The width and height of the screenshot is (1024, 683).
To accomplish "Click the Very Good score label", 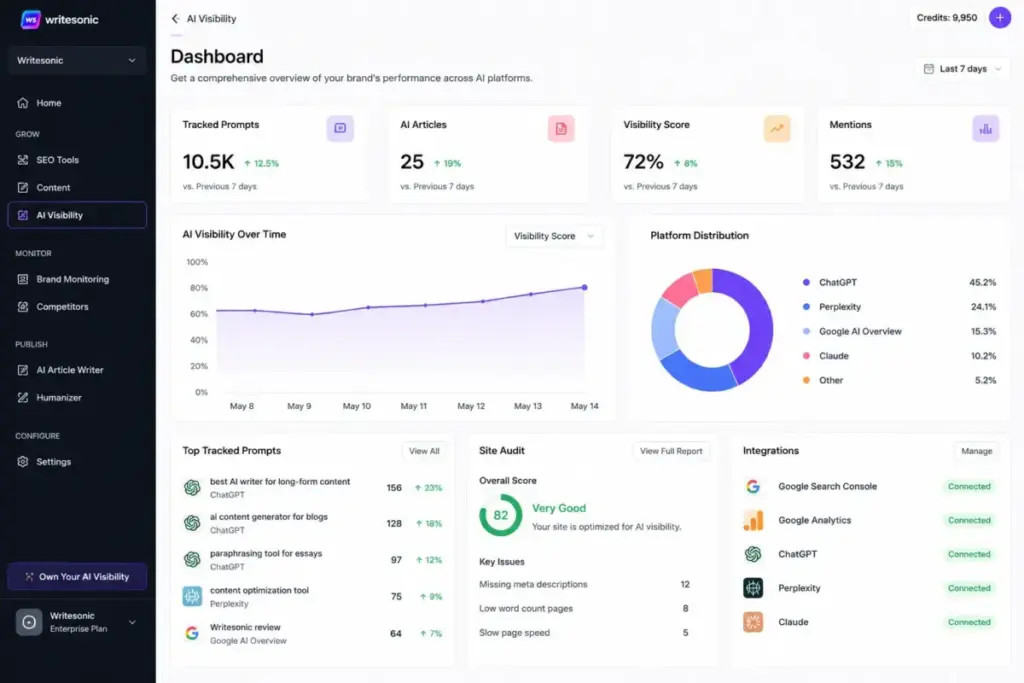I will point(559,508).
